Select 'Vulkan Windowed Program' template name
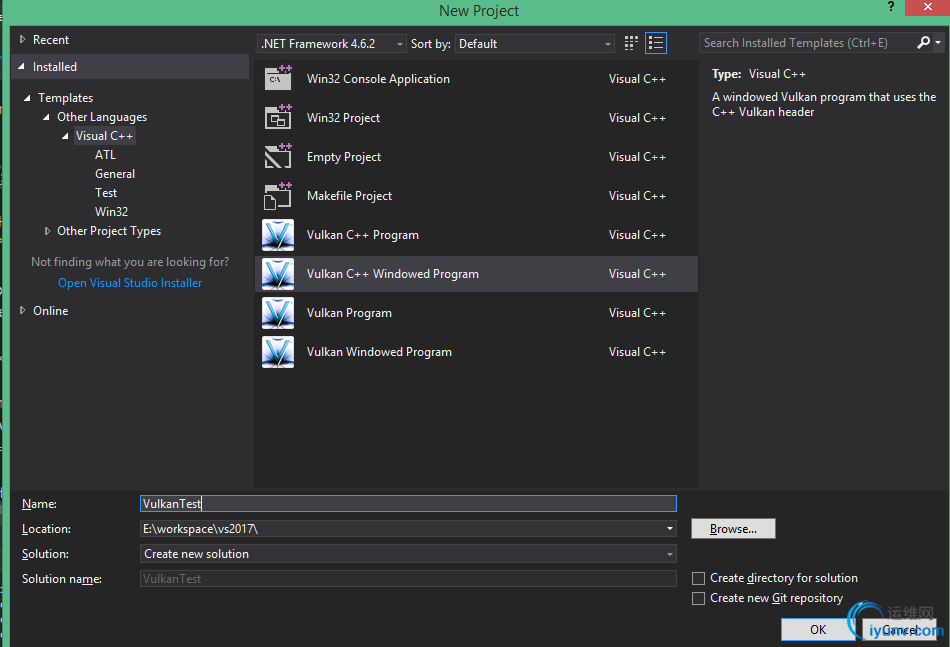The width and height of the screenshot is (950, 647). (379, 352)
